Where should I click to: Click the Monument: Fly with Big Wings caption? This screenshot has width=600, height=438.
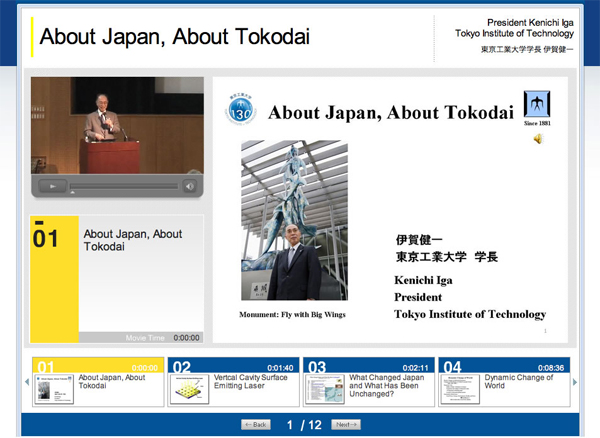[292, 314]
